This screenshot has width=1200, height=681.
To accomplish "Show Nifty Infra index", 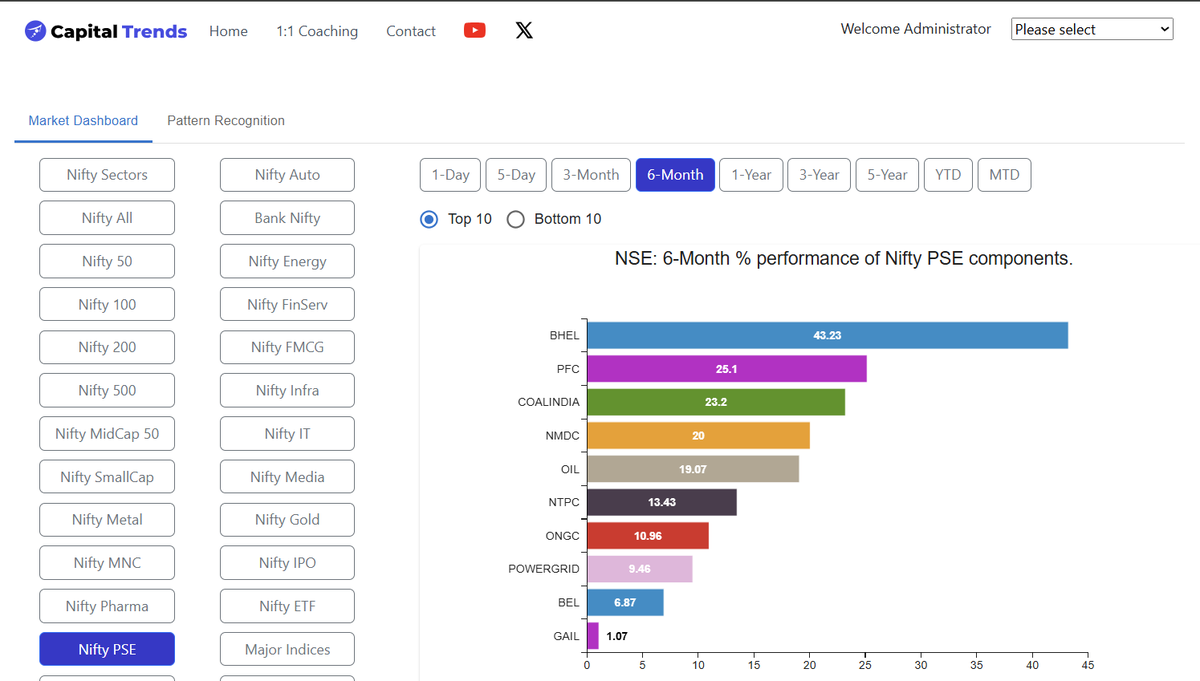I will tap(287, 390).
